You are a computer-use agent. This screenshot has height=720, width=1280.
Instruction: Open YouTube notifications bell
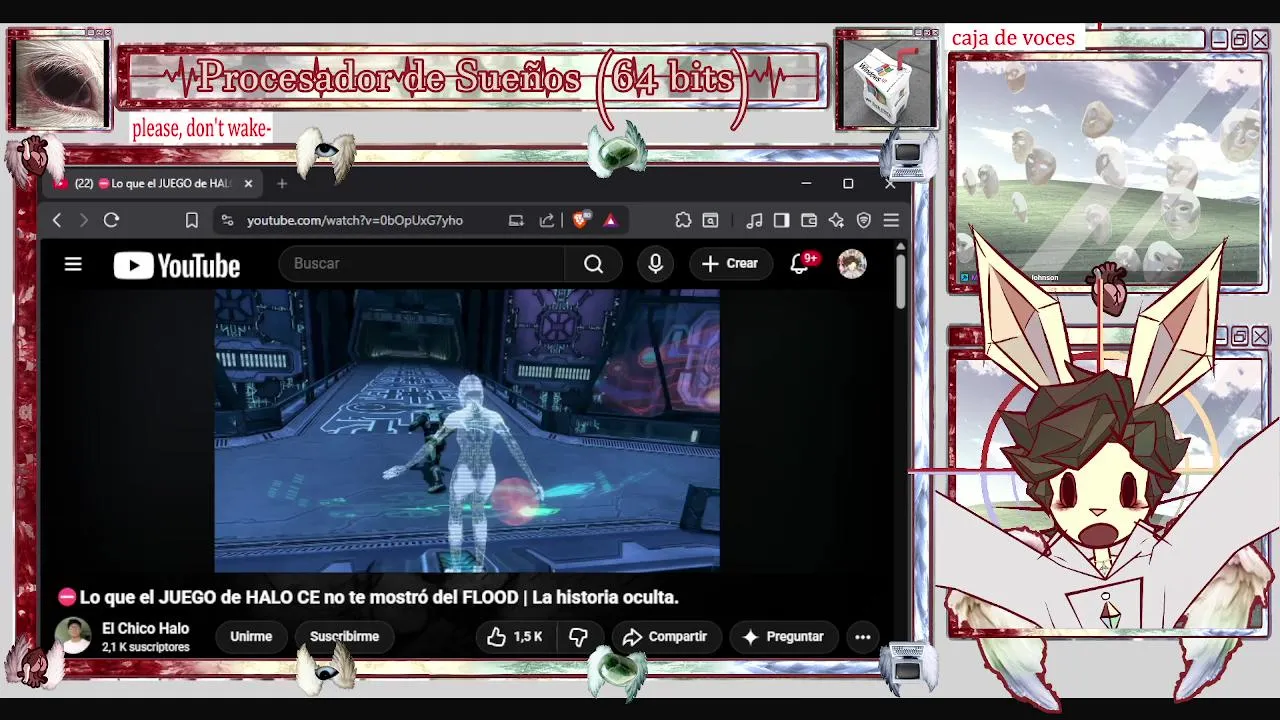point(800,264)
